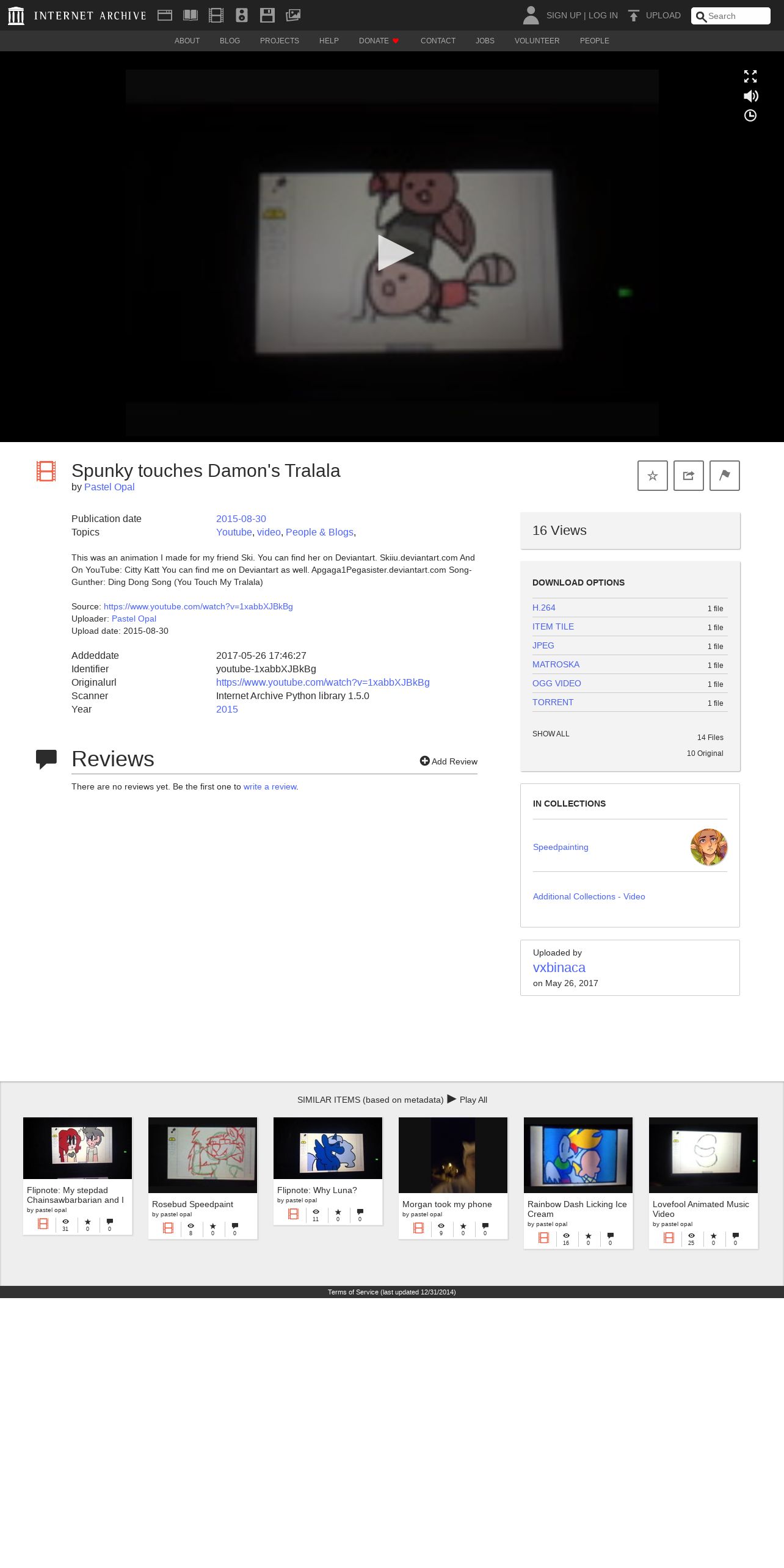Viewport: 784px width, 1568px height.
Task: Click write a review link
Action: pos(270,786)
